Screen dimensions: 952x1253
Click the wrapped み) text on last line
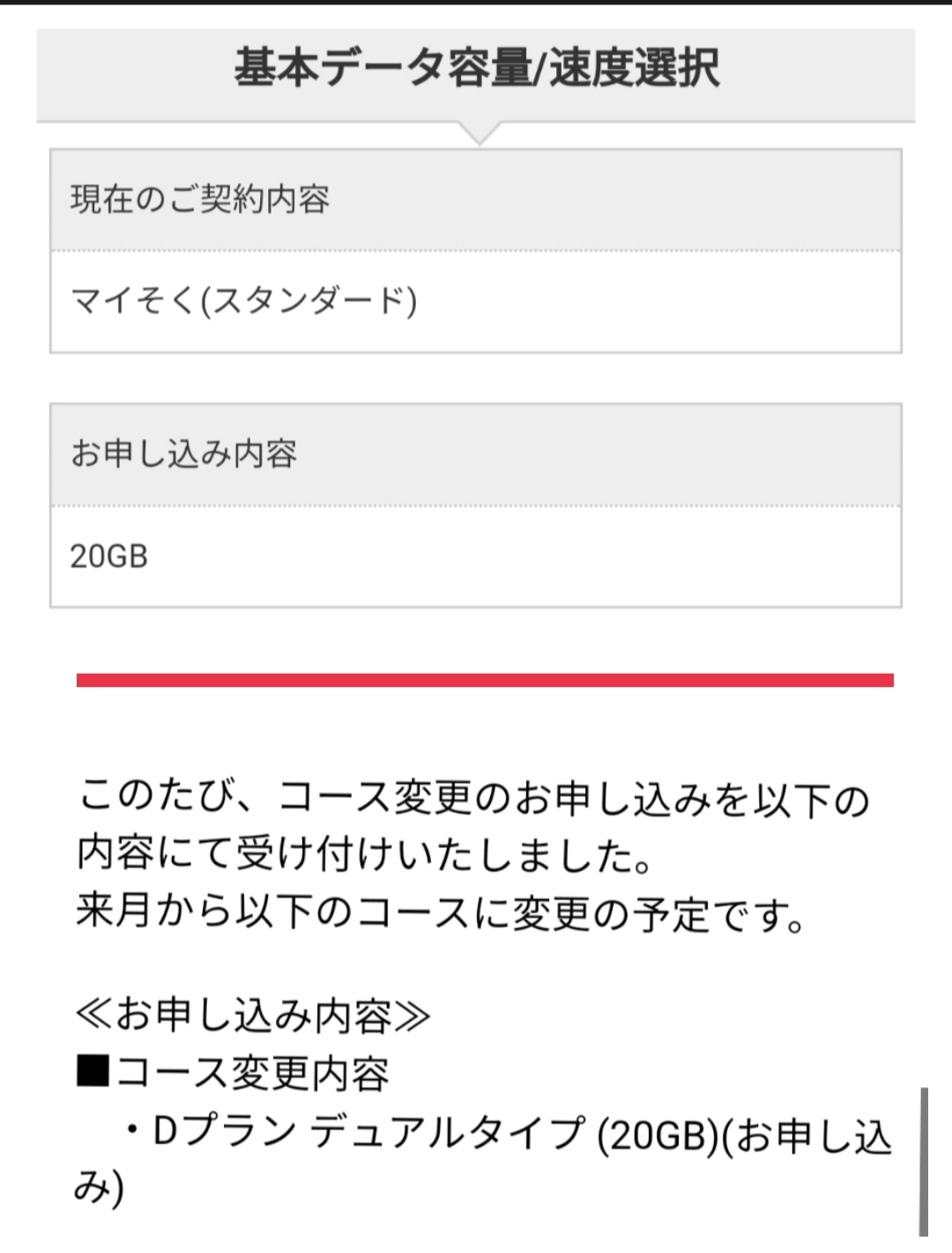tap(99, 1188)
